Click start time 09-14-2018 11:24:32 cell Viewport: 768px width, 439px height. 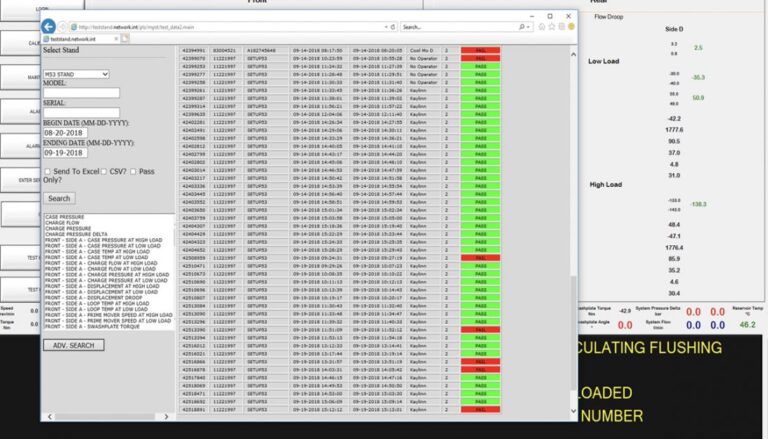317,67
